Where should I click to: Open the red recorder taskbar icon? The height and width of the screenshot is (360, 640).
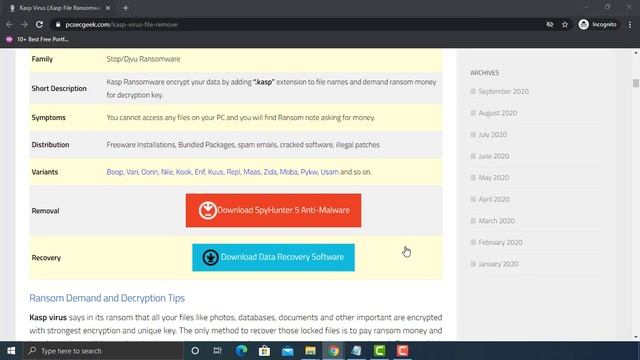[x=402, y=351]
